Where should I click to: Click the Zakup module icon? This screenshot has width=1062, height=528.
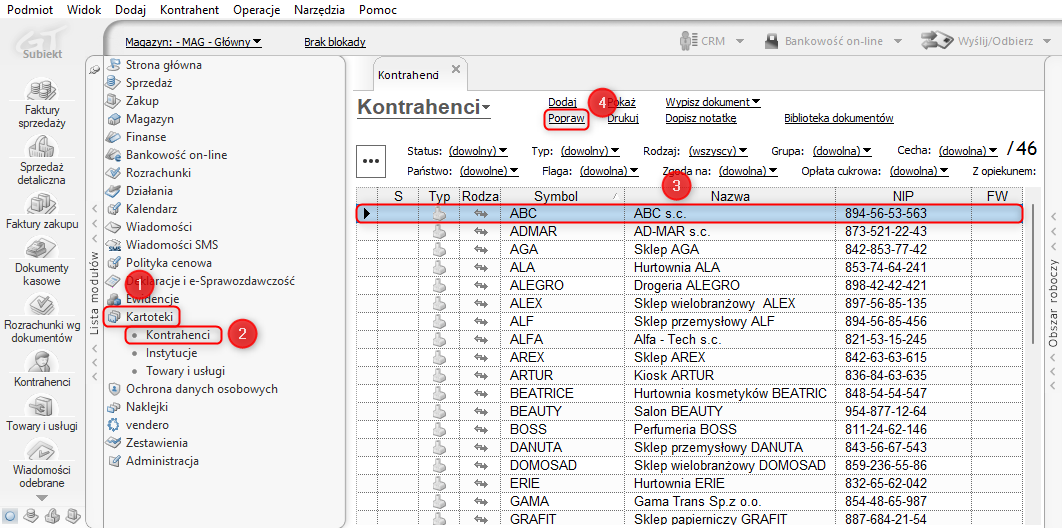point(114,101)
